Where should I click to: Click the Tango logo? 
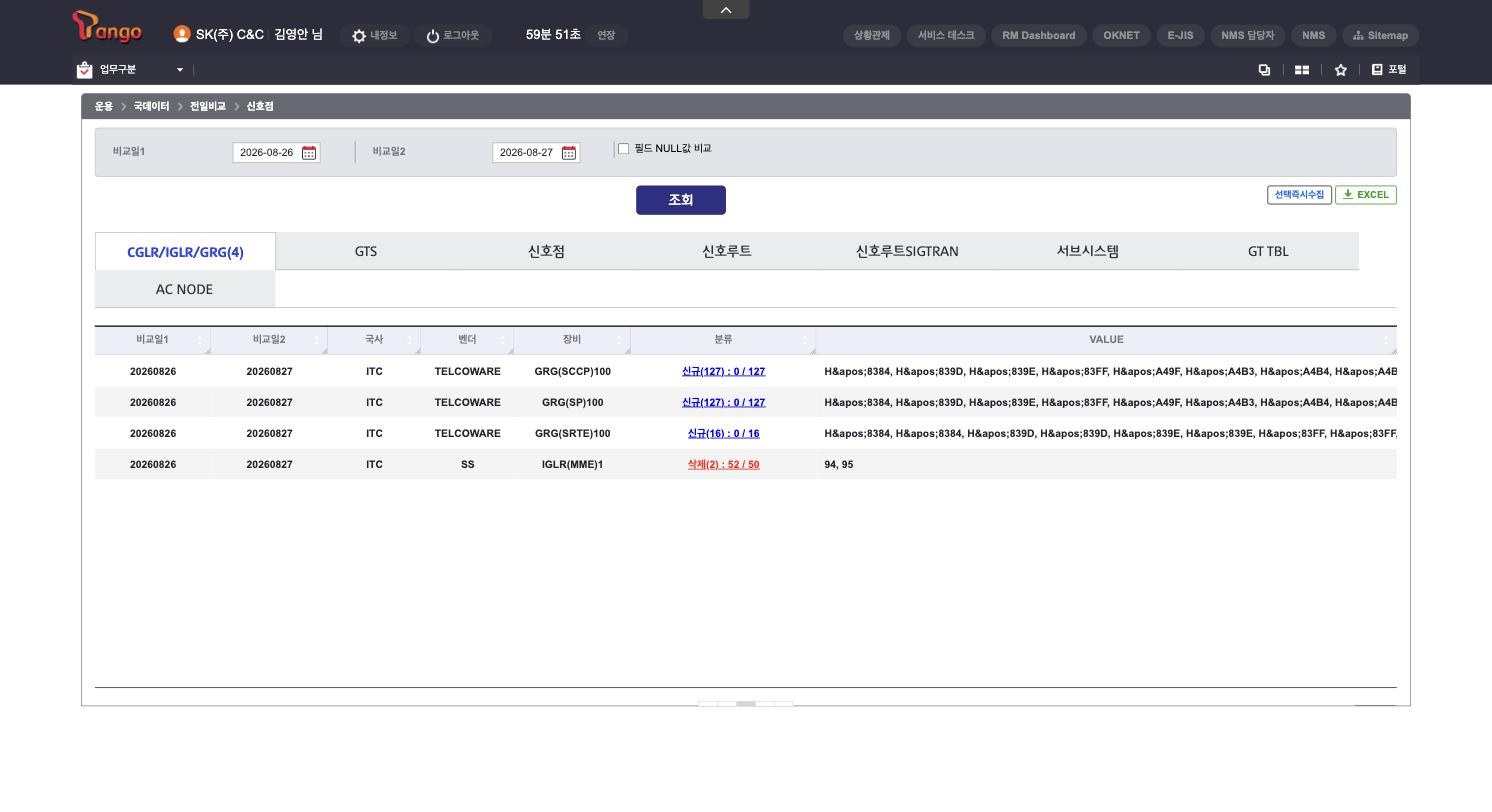107,27
